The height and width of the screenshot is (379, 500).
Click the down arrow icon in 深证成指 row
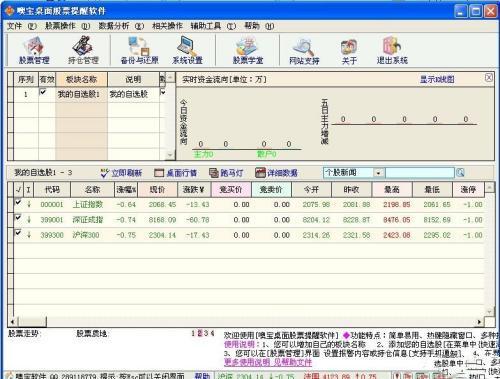click(29, 219)
